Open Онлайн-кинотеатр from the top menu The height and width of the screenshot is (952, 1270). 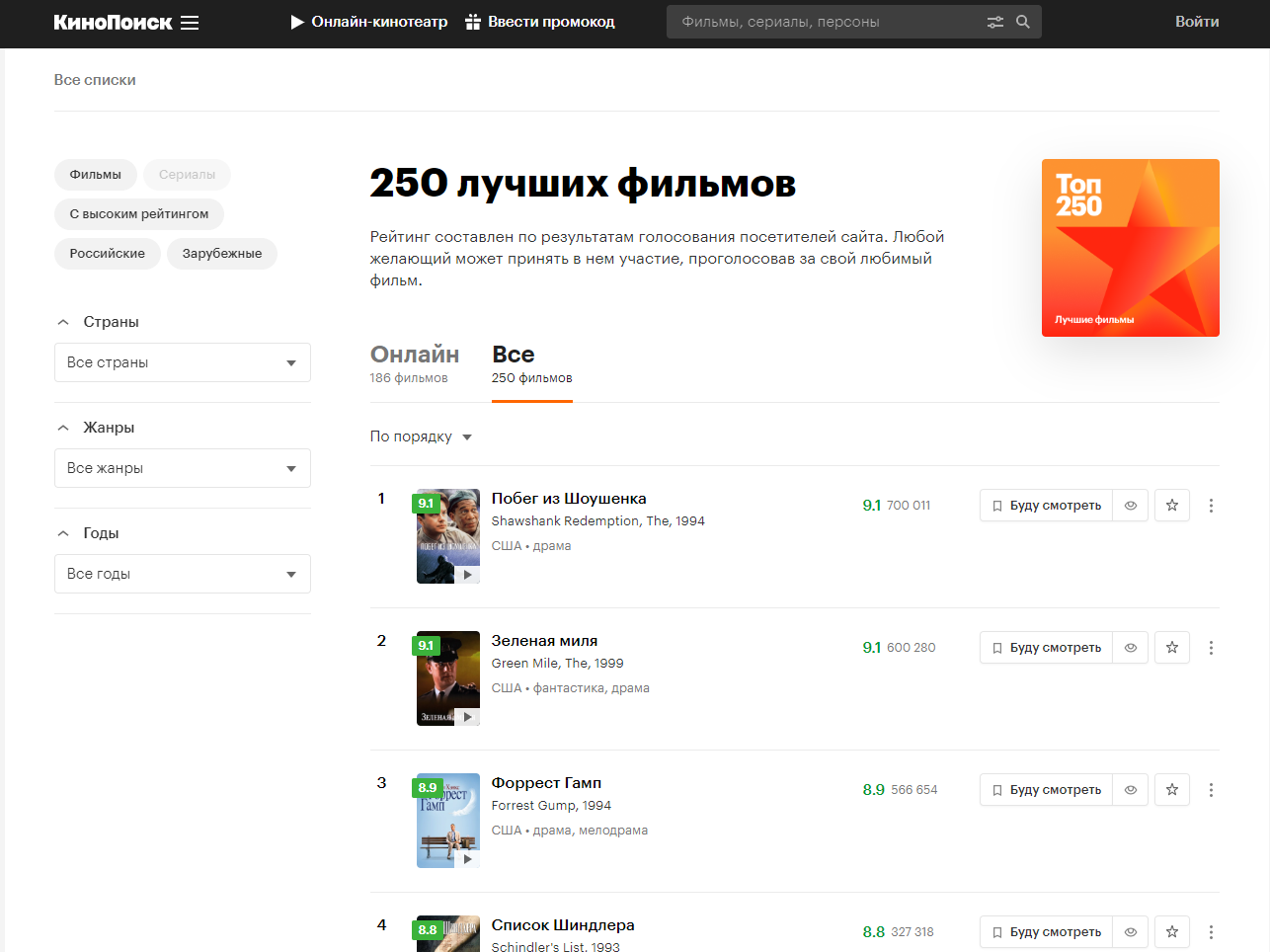369,22
